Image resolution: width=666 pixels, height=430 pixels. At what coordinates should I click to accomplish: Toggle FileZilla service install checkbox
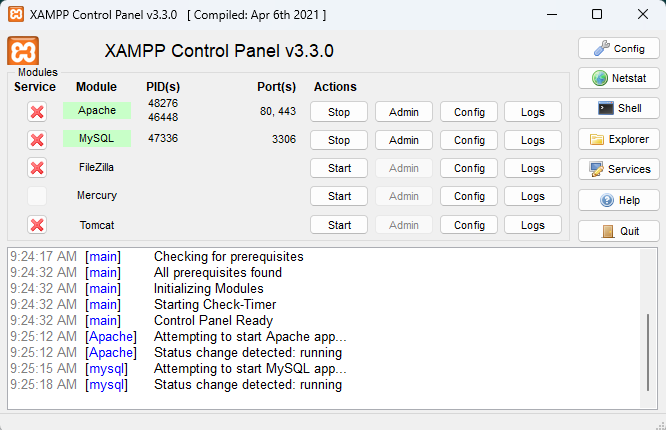coord(37,168)
